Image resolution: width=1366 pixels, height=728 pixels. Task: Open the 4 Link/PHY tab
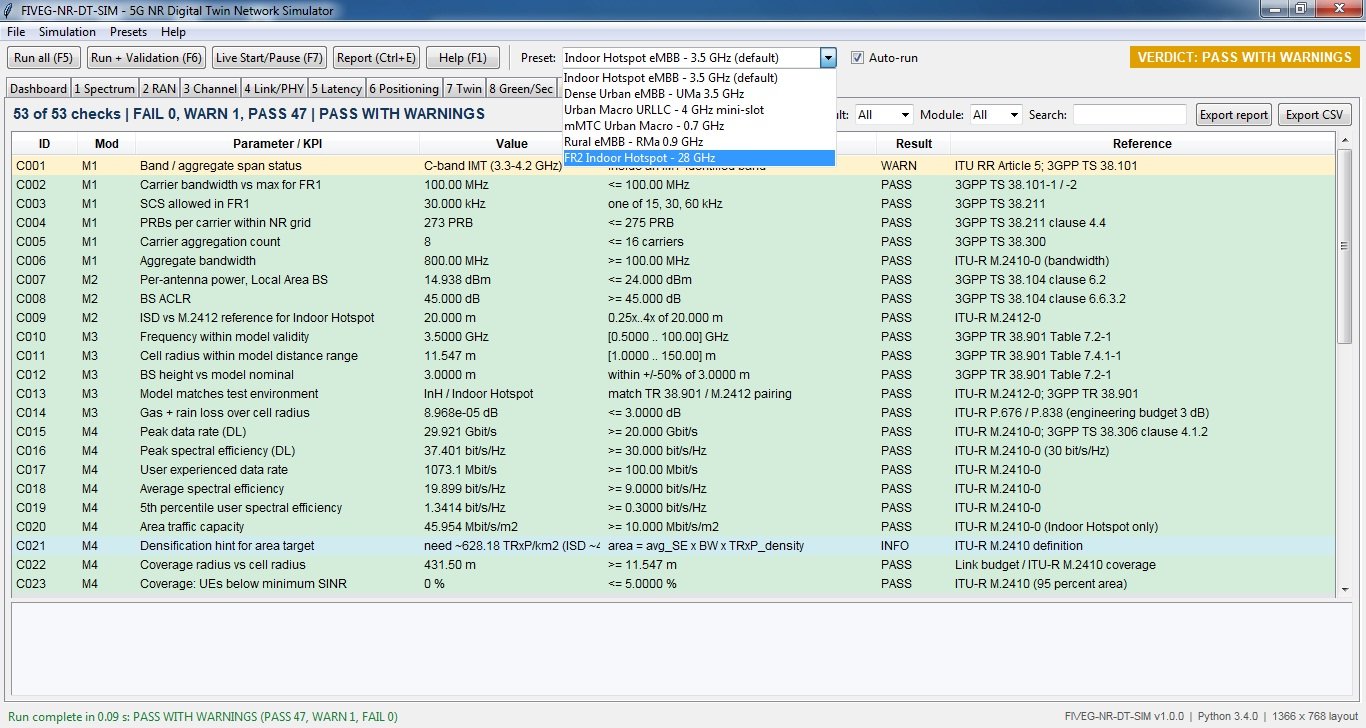[275, 89]
